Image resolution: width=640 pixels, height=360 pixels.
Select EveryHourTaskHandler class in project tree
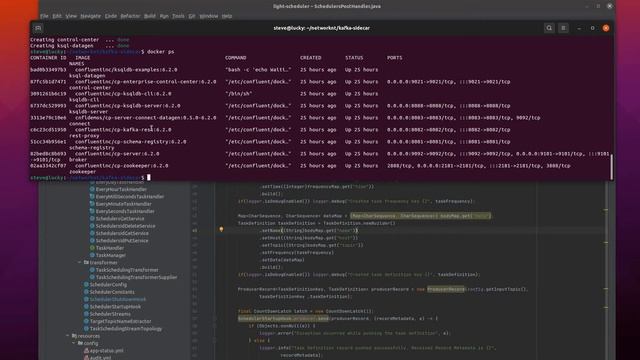point(121,189)
